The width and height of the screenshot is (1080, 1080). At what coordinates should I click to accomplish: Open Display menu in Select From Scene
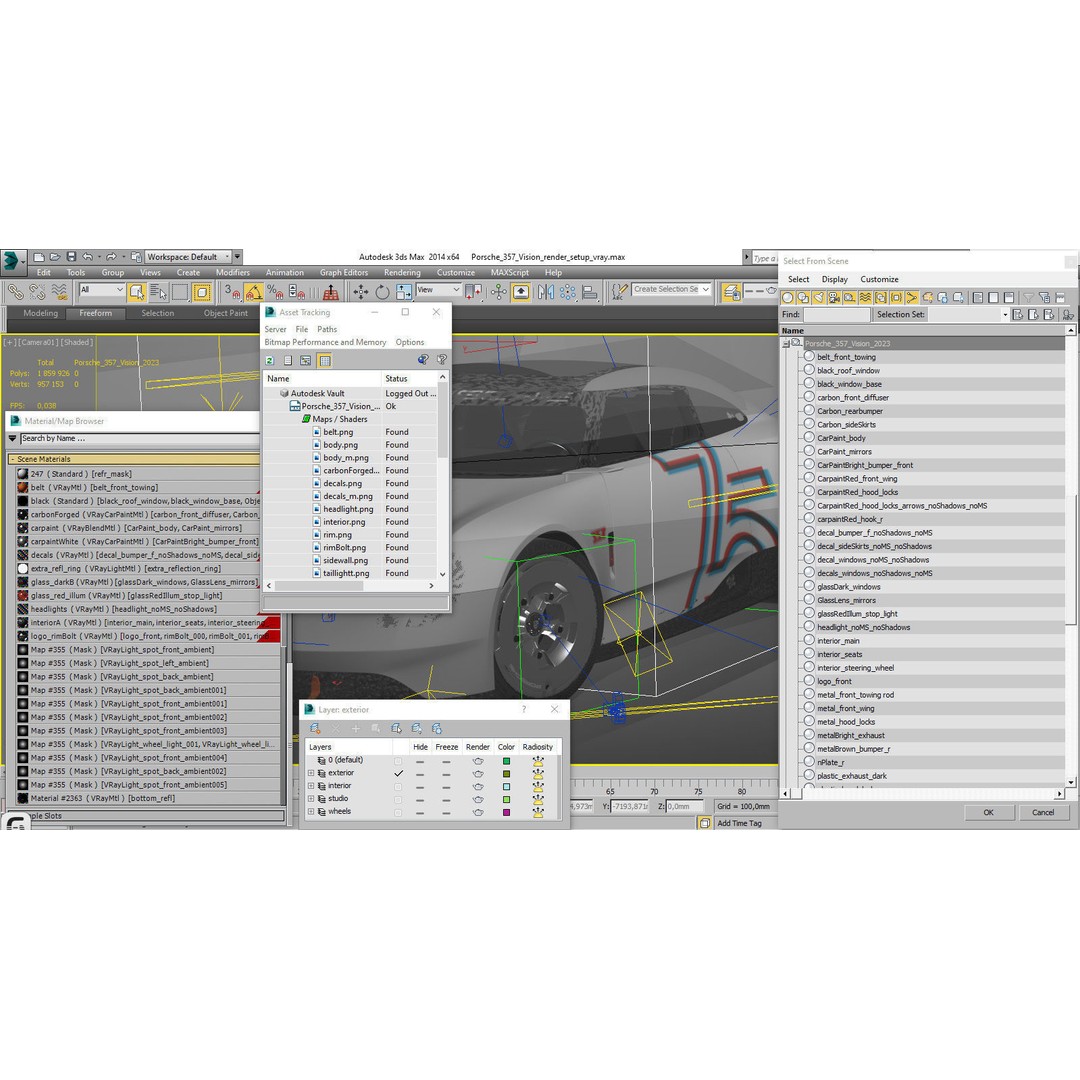[834, 280]
